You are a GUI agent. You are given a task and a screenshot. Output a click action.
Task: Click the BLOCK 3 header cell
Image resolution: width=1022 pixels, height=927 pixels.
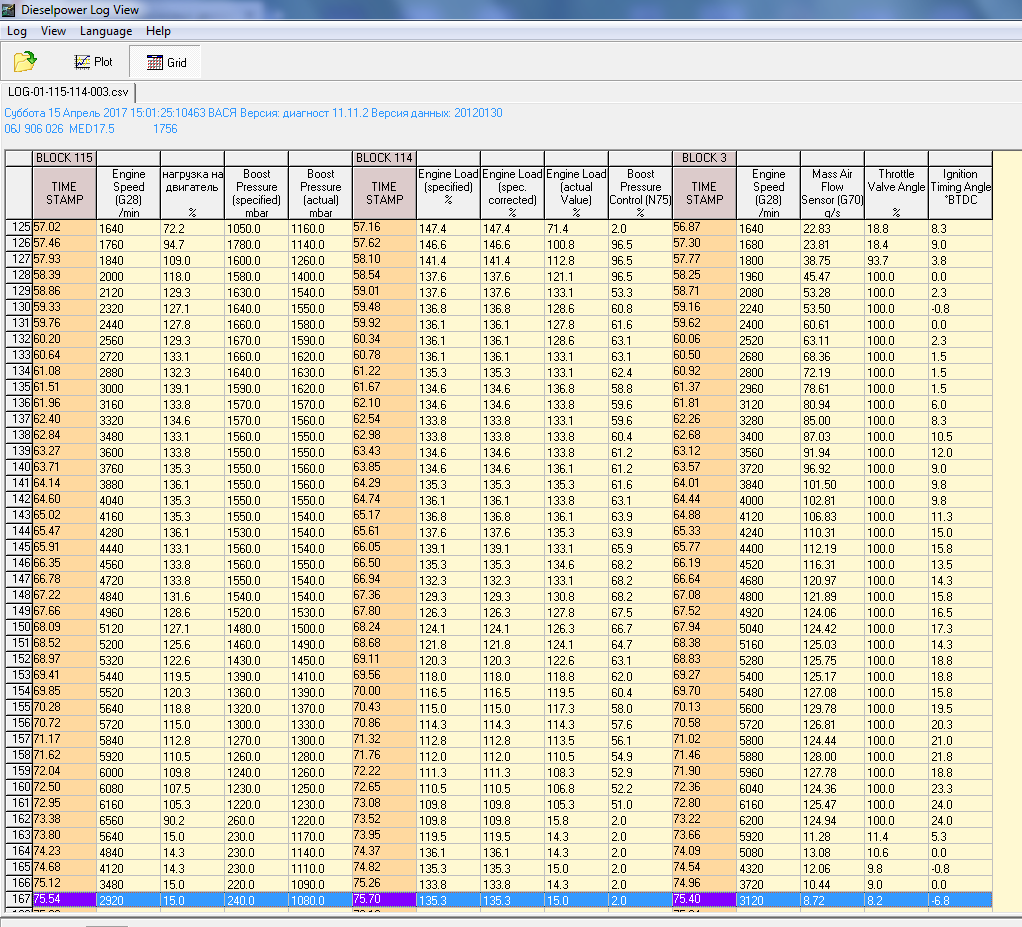click(704, 158)
